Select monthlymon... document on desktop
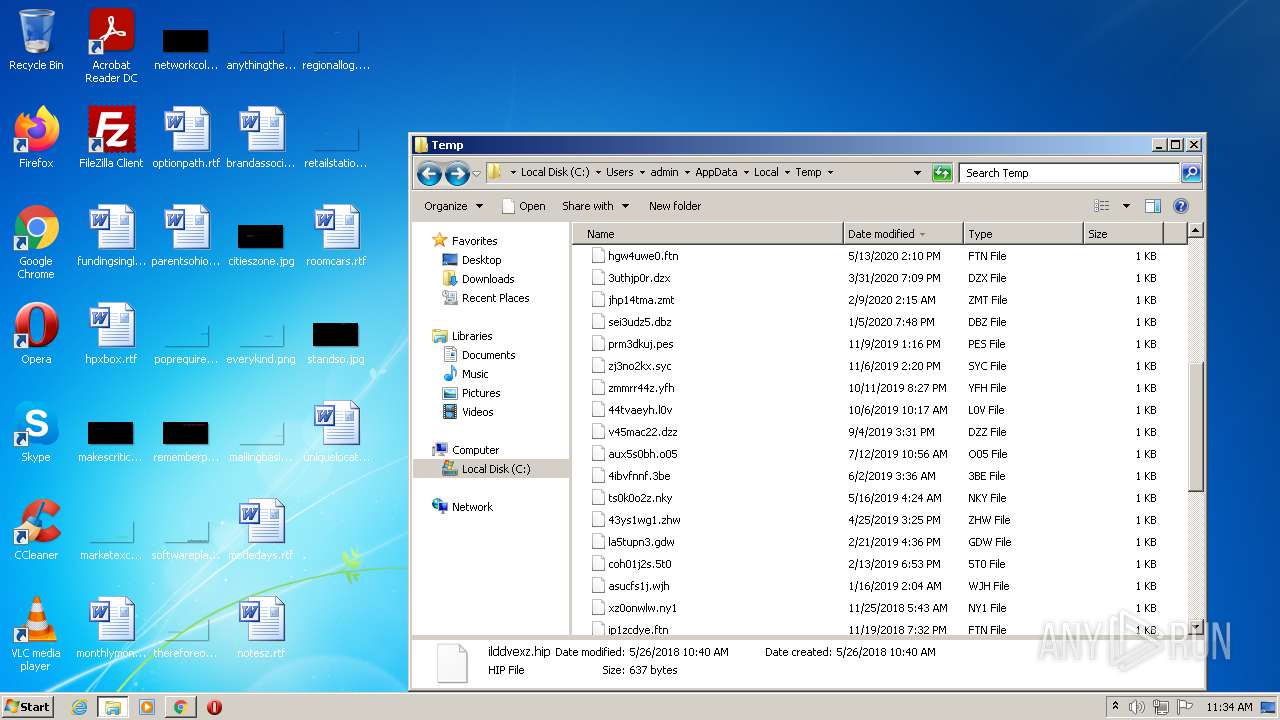The width and height of the screenshot is (1280, 720). coord(111,628)
